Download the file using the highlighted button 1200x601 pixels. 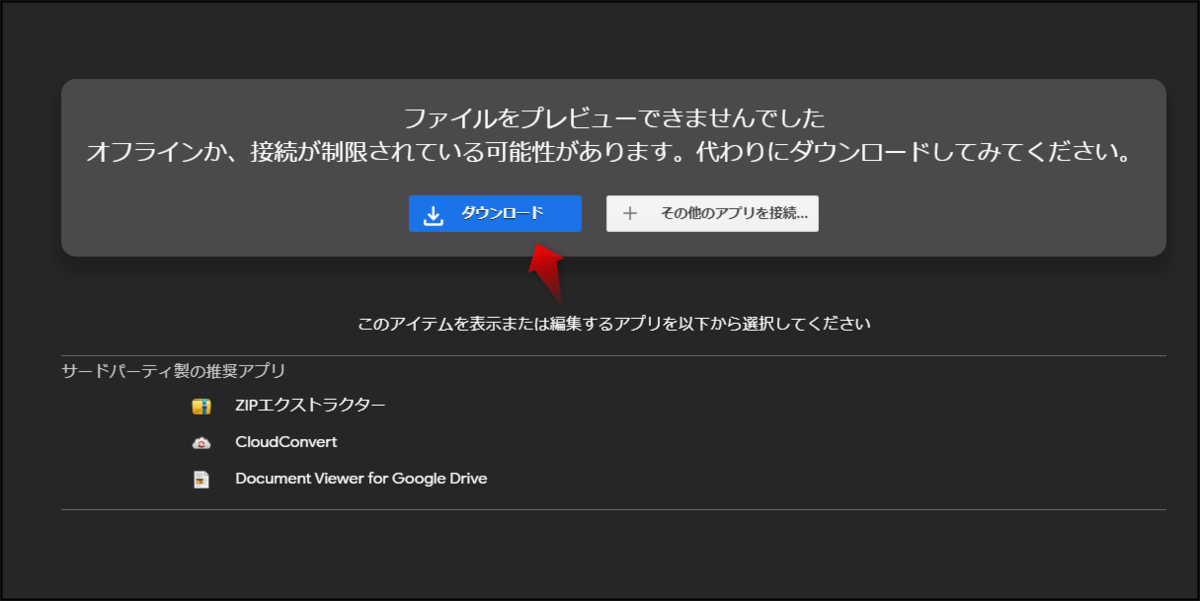pos(495,213)
